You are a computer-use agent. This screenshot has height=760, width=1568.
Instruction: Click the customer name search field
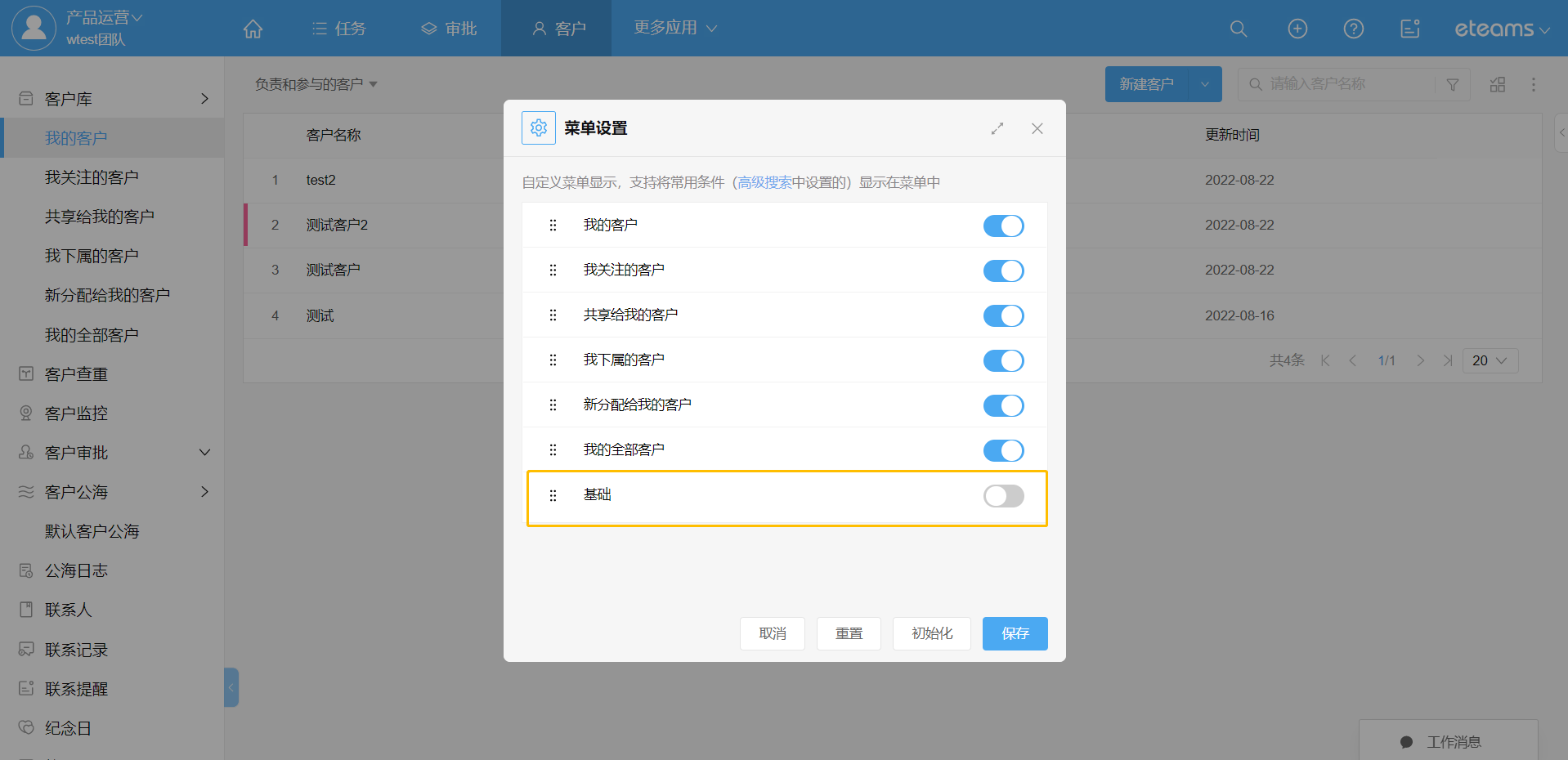1349,84
